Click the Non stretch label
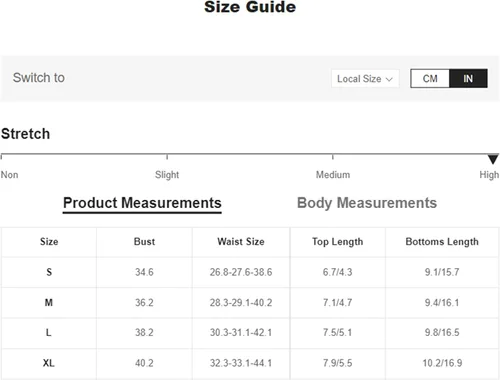The height and width of the screenshot is (380, 500). pos(9,175)
